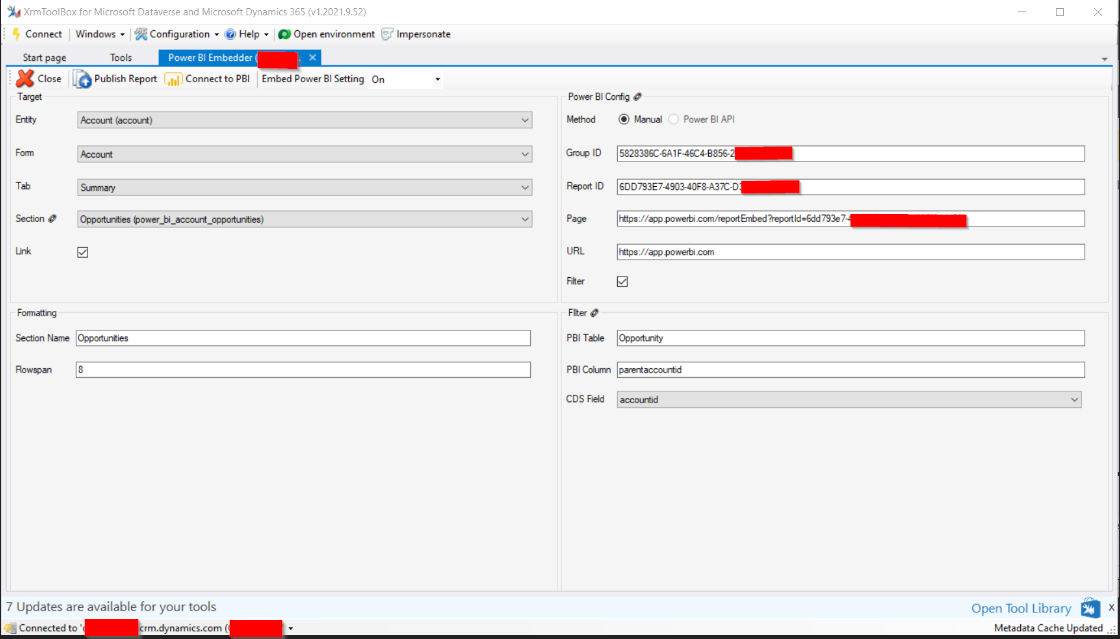The height and width of the screenshot is (639, 1120).
Task: Maximize the XrmToolBox window
Action: point(1060,11)
